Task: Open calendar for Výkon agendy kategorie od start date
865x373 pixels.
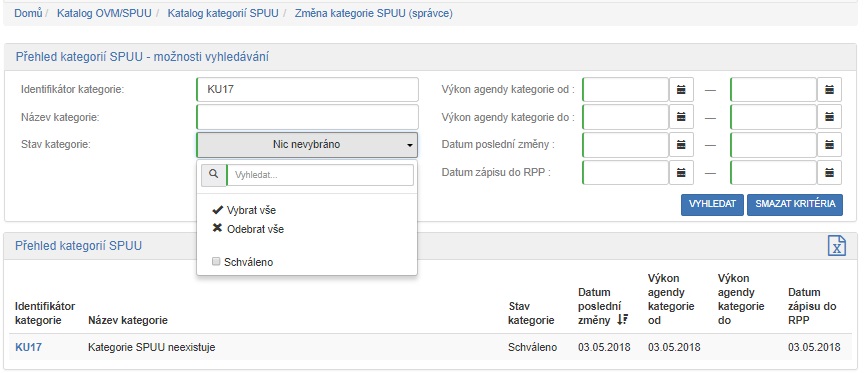Action: 681,89
